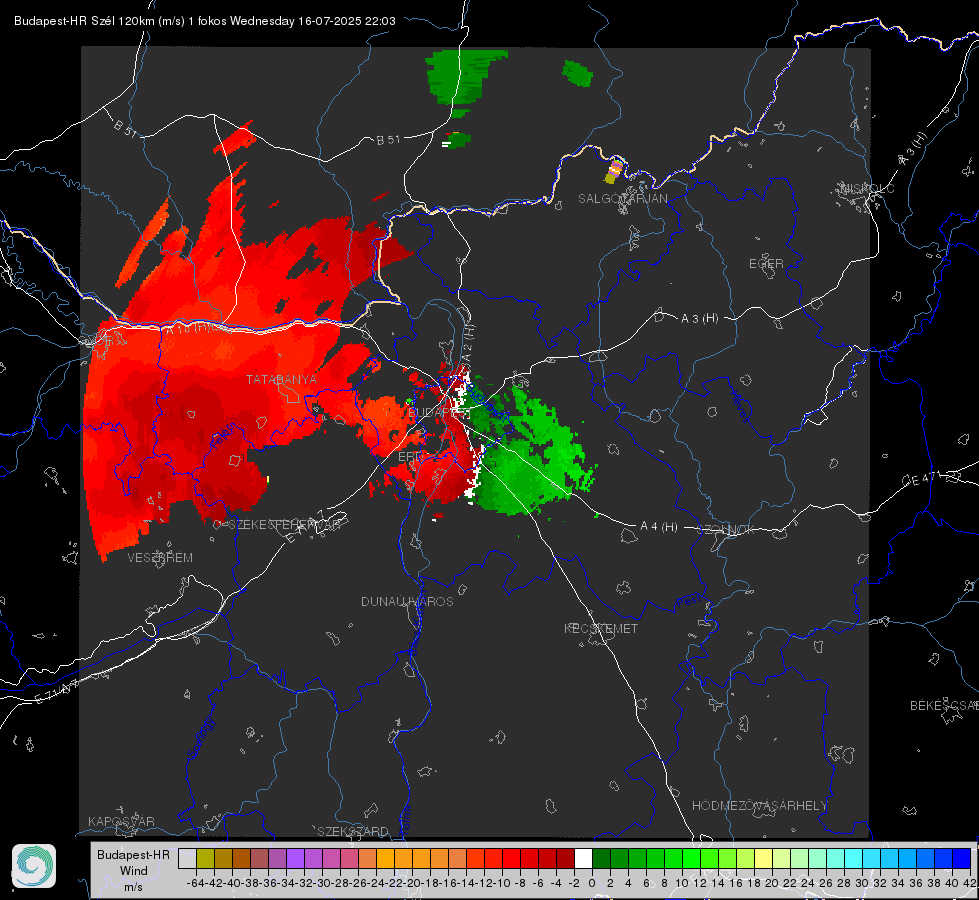Click the 'A 3 (H)' road label near Eger
979x900 pixels.
pos(699,319)
